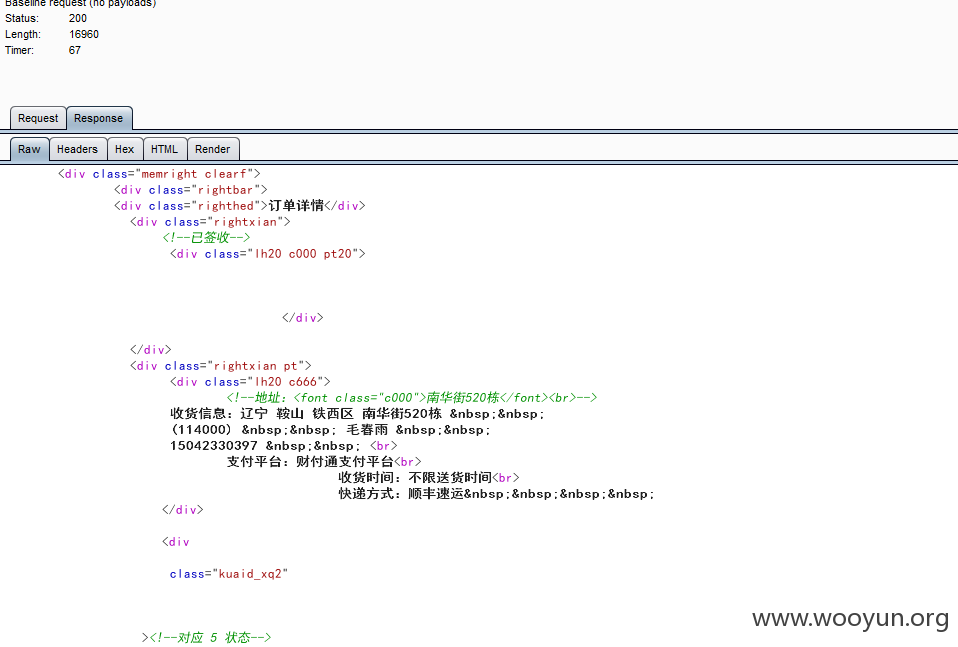Click the Length value 16960
This screenshot has width=958, height=647.
tap(84, 34)
